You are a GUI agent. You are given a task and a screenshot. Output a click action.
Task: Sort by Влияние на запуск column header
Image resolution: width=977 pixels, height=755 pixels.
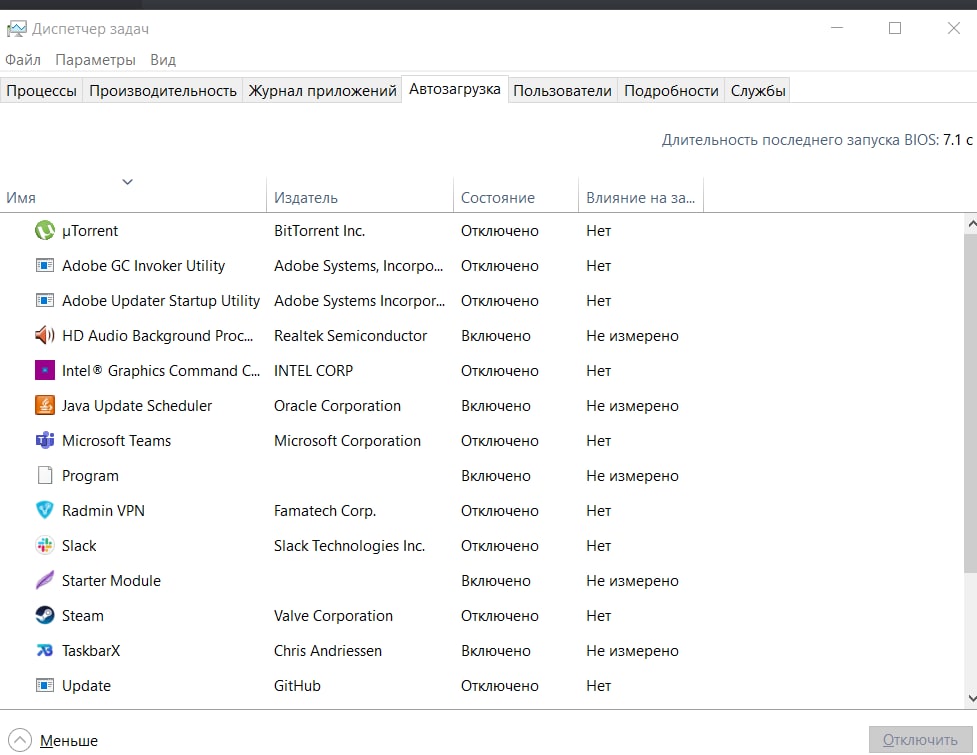(641, 195)
